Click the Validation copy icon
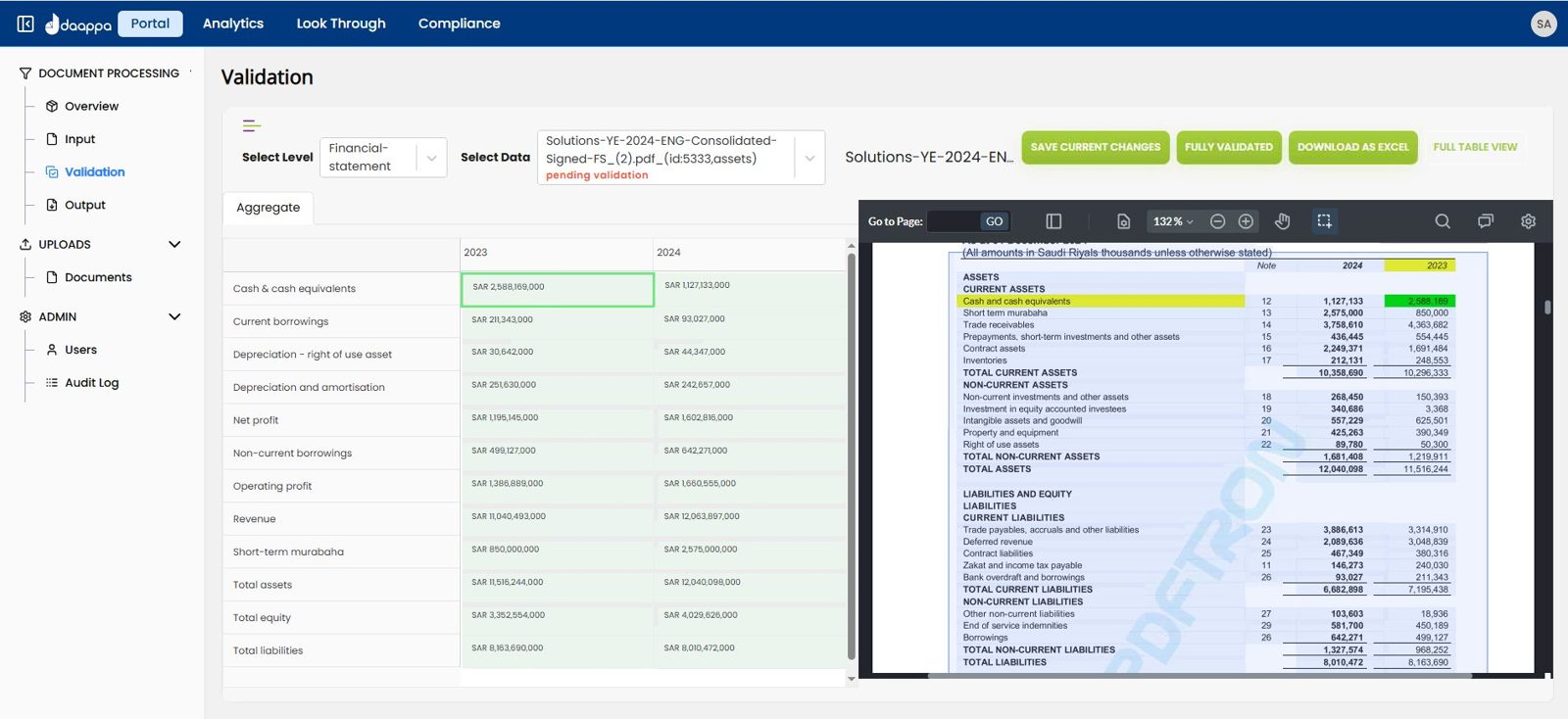The width and height of the screenshot is (1568, 719). coord(52,171)
